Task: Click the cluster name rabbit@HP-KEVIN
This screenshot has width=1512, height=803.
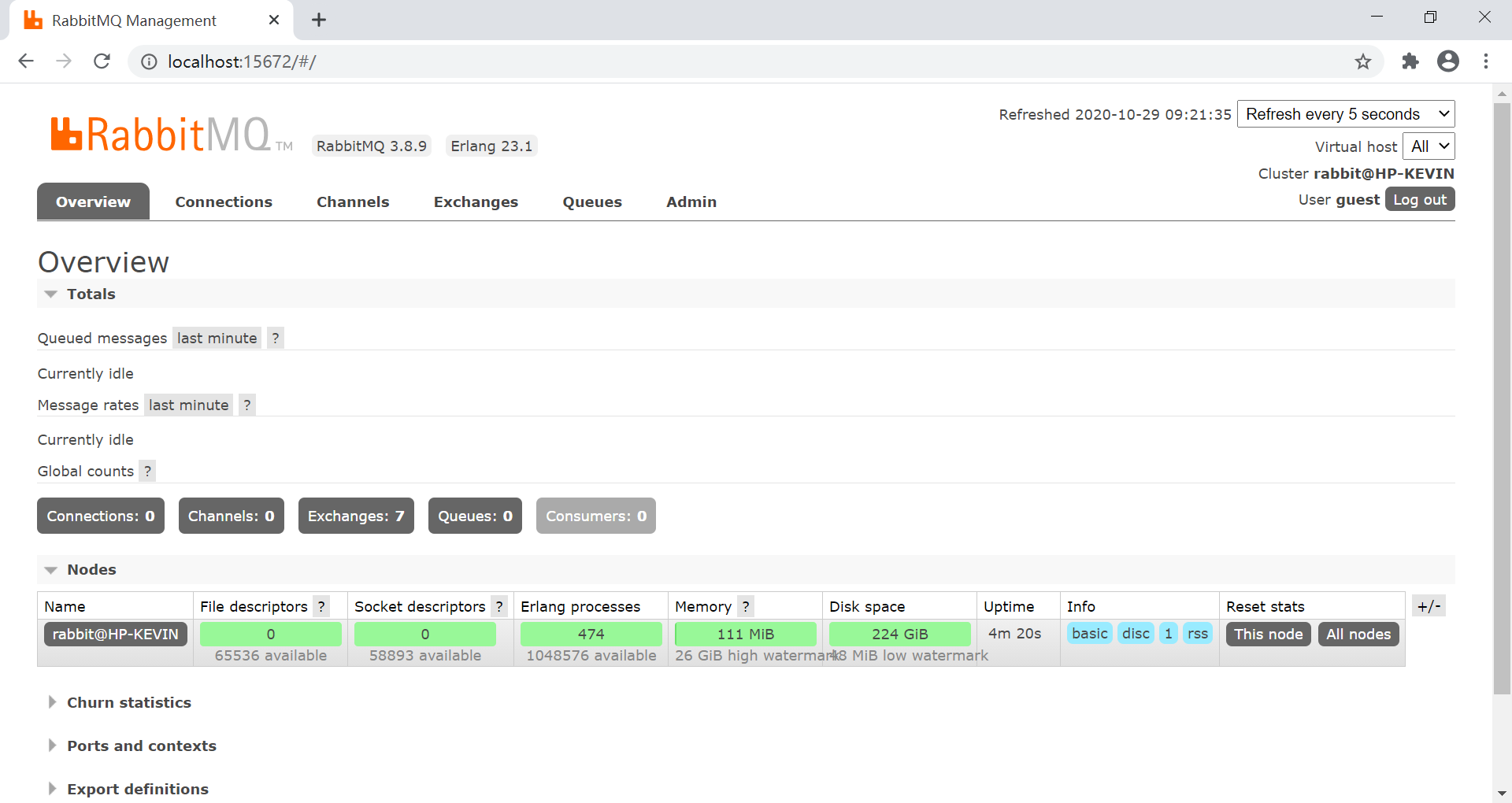Action: (1384, 173)
